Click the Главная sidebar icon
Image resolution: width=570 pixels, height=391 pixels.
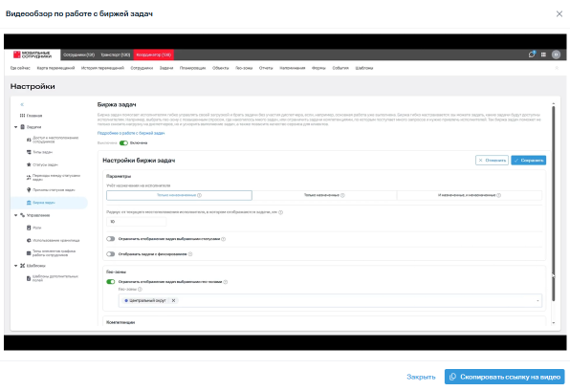(x=22, y=116)
